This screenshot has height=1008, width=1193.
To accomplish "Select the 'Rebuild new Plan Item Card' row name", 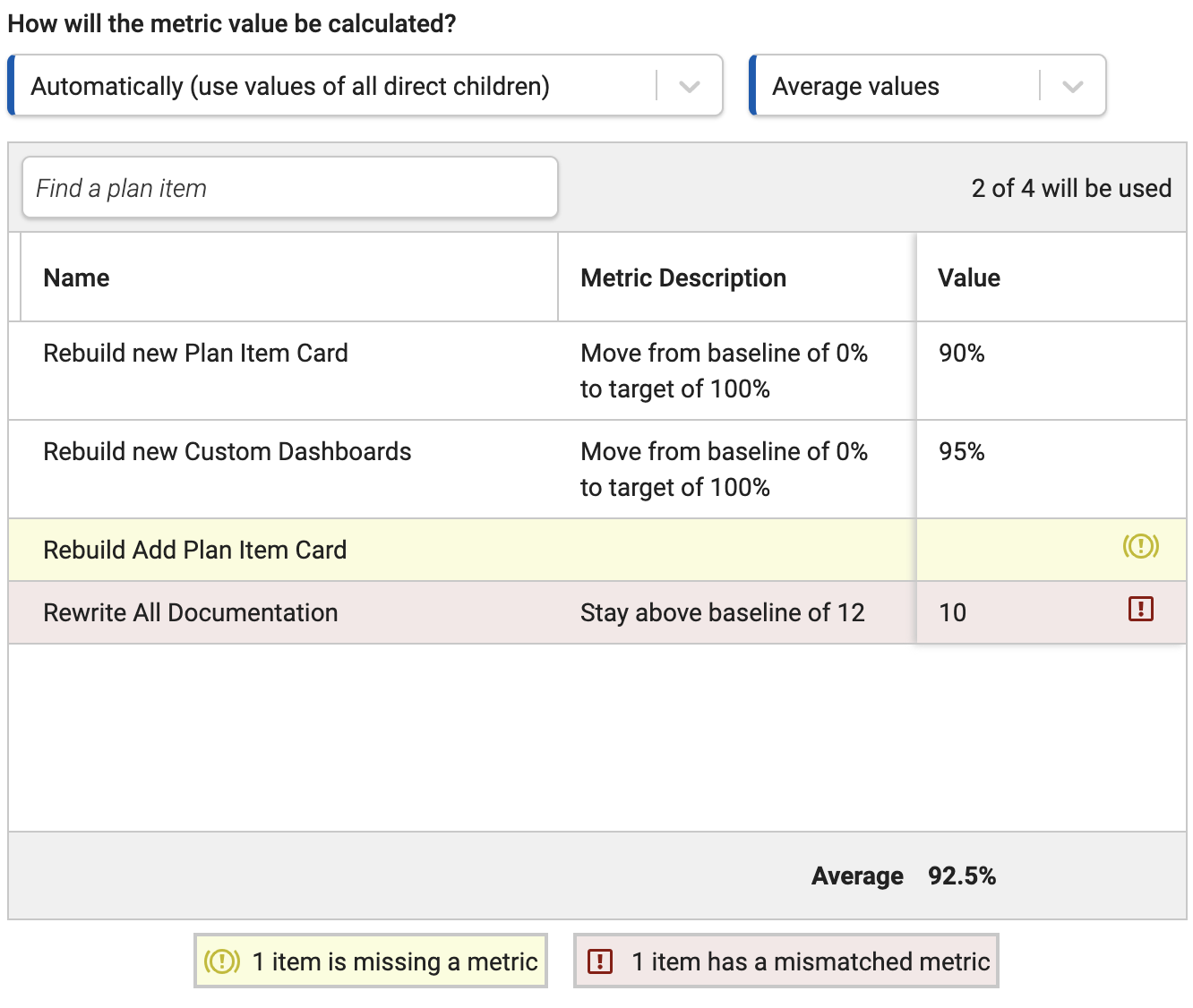I will click(x=195, y=353).
